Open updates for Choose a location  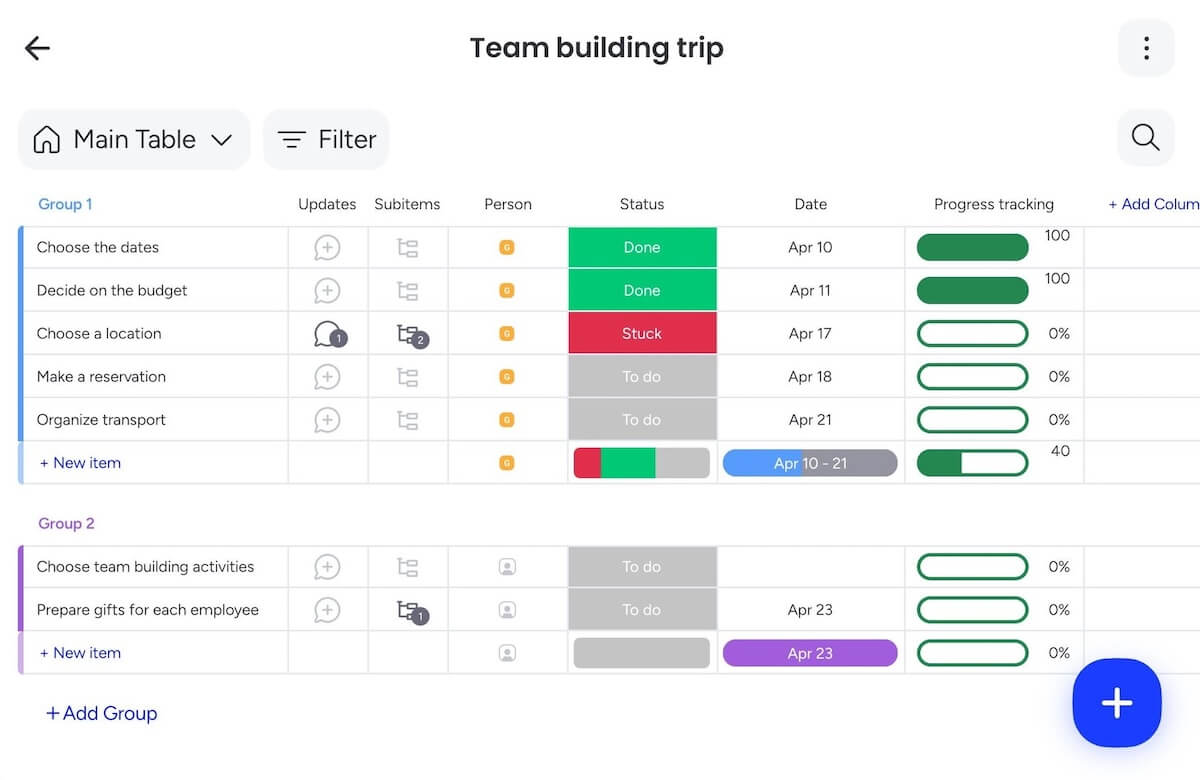(x=328, y=334)
